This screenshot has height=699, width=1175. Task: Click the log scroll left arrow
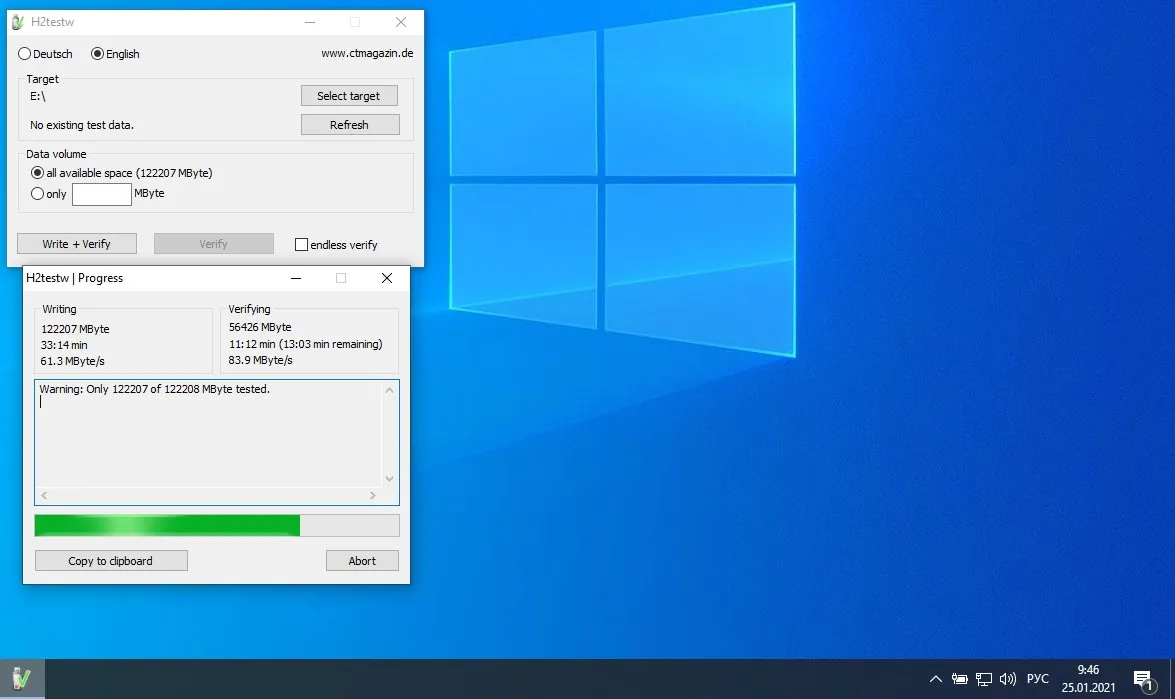(x=44, y=495)
